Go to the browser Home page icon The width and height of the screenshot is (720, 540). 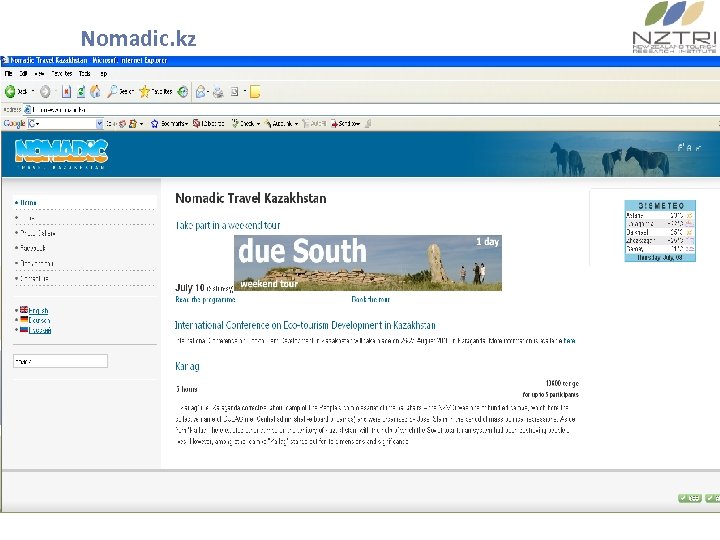click(95, 92)
